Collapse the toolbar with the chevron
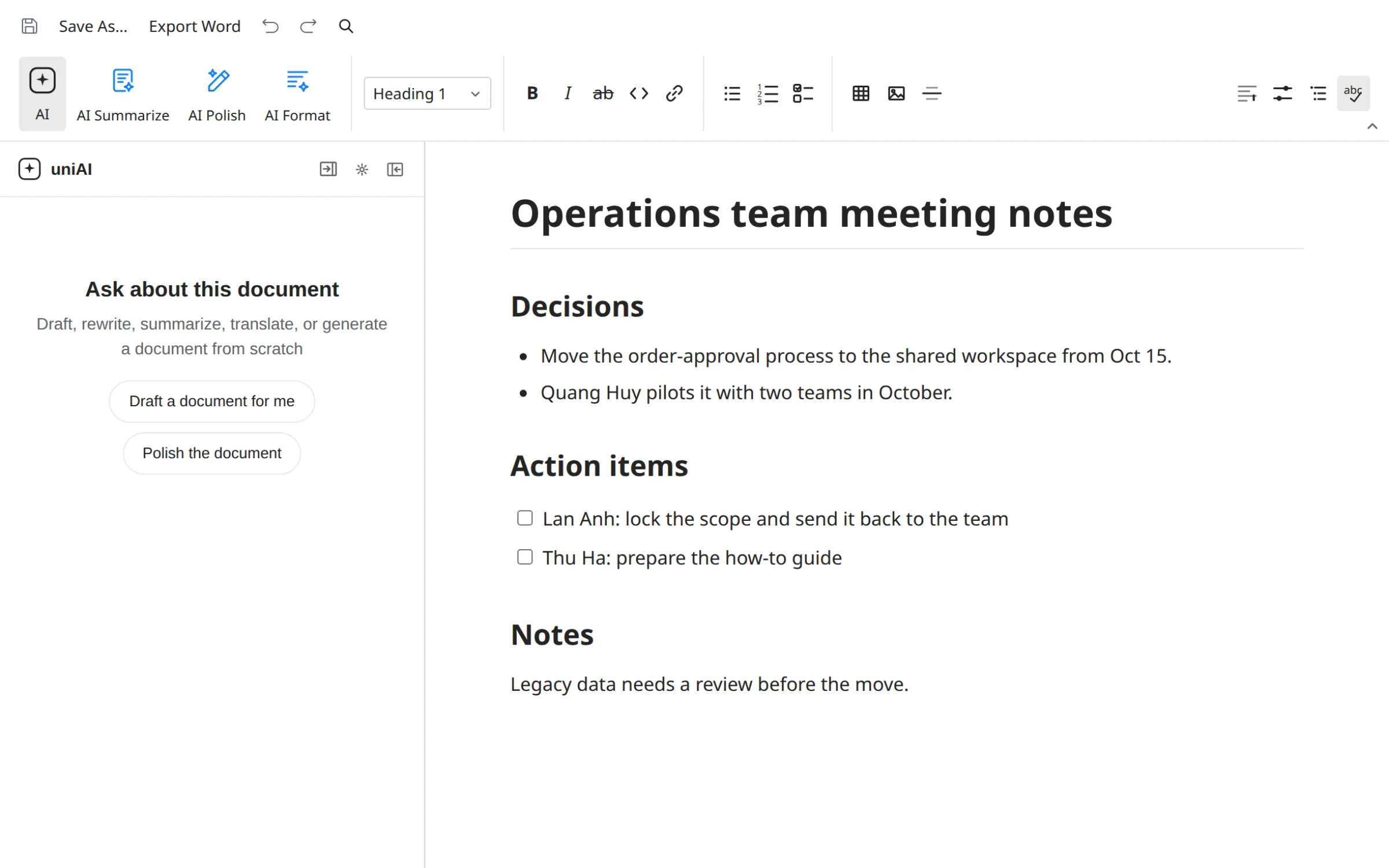 coord(1372,126)
